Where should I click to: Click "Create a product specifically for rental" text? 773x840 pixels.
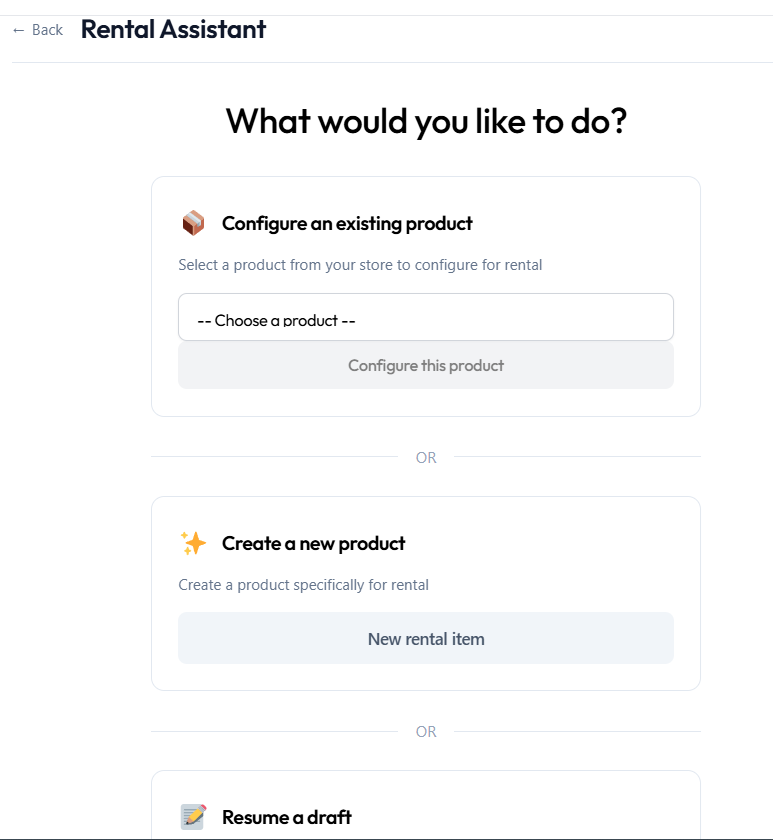303,585
